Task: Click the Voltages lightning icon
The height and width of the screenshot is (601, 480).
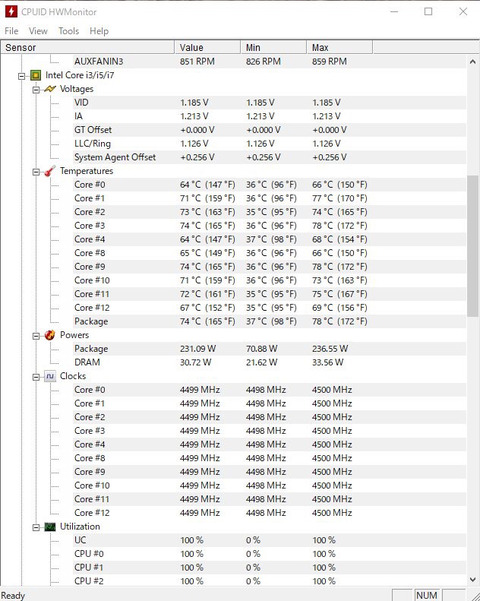Action: click(x=50, y=89)
